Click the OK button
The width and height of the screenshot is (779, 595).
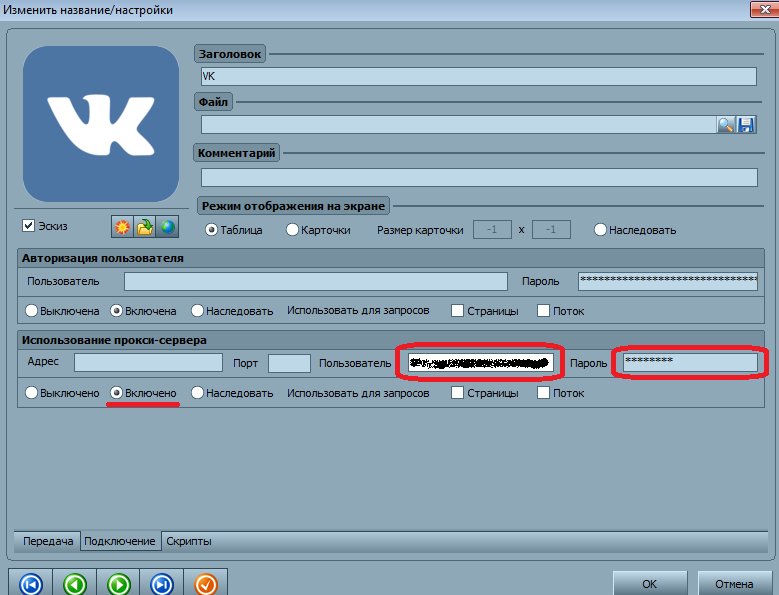649,584
